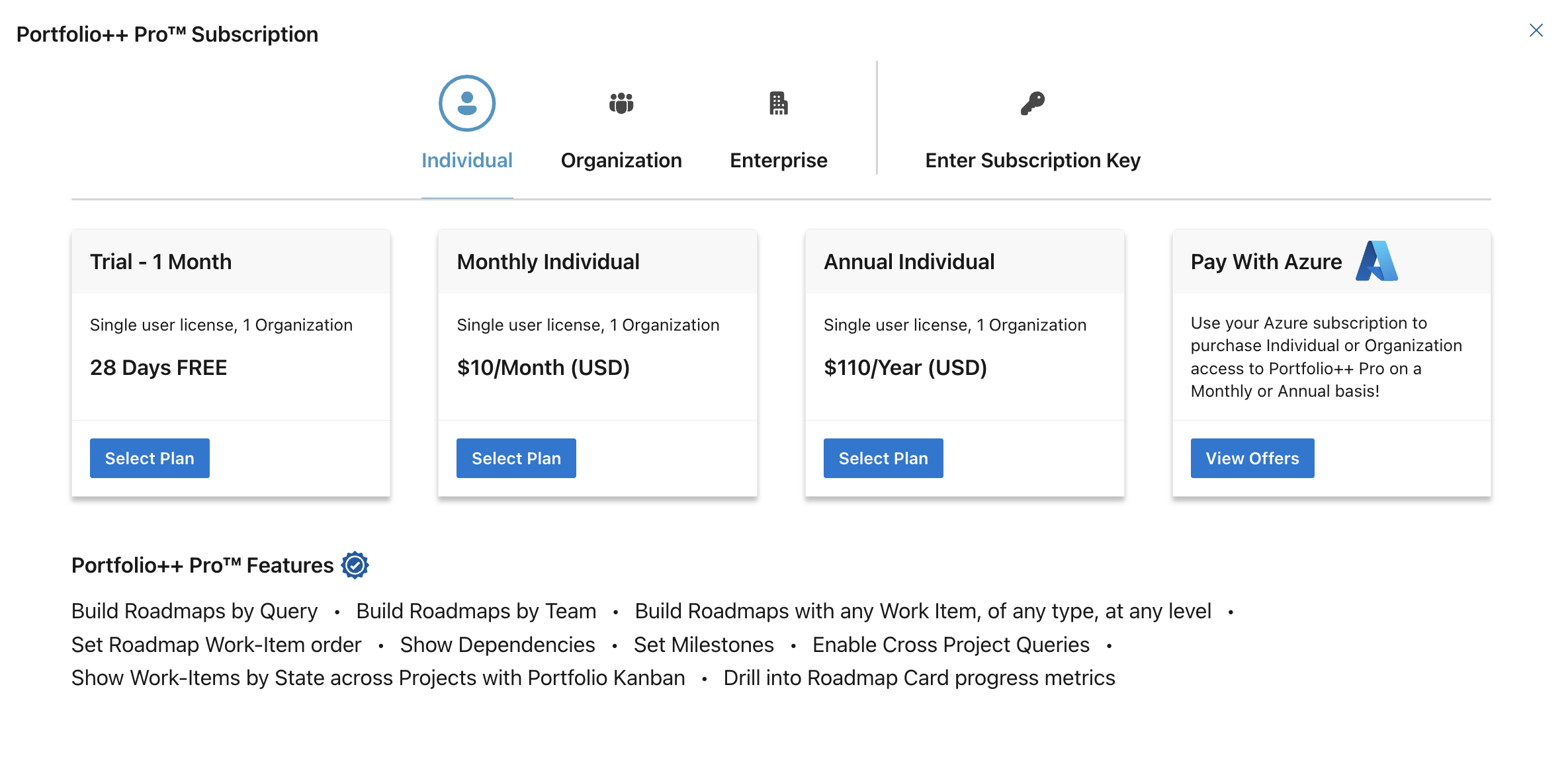Click View Offers on the Azure card
This screenshot has width=1568, height=775.
(1251, 458)
